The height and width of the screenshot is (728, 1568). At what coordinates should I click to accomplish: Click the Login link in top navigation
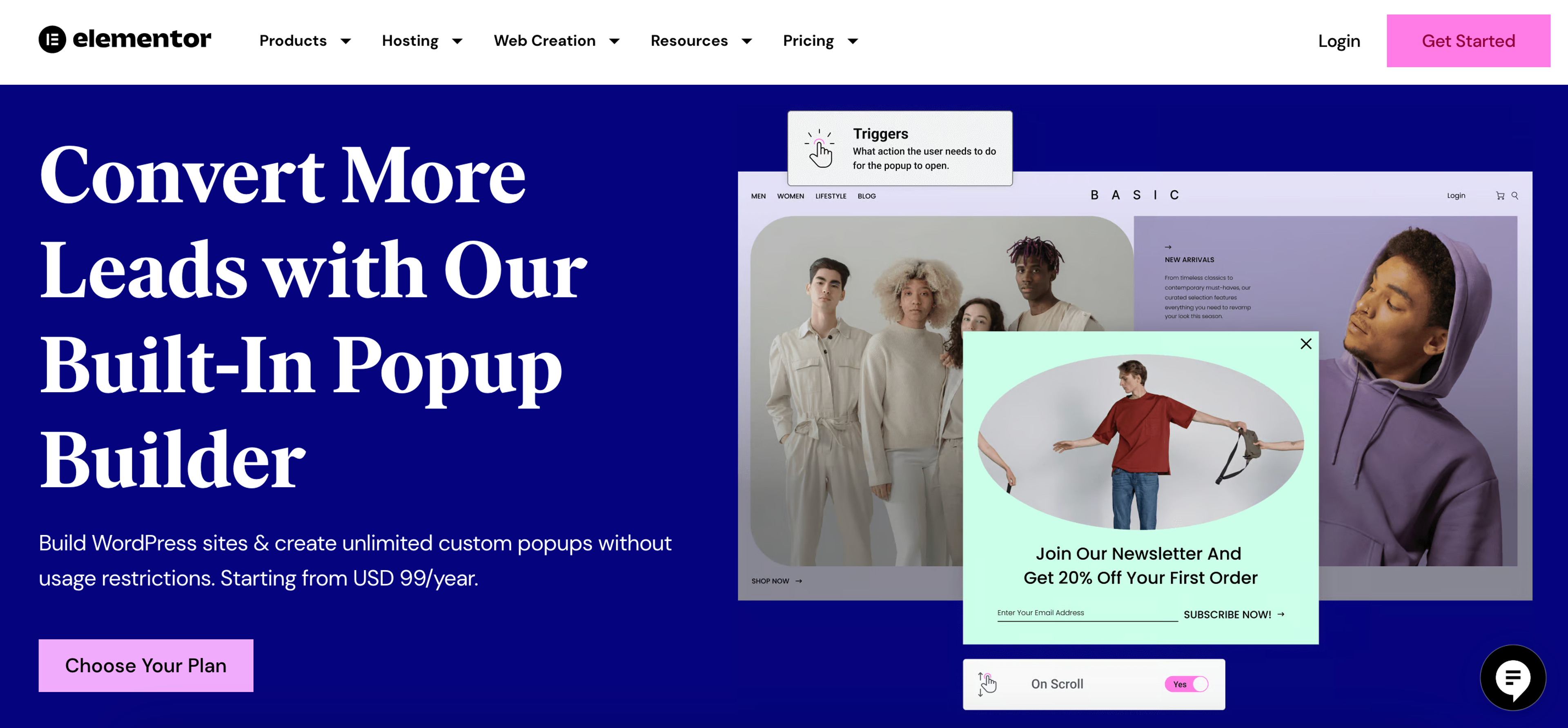click(1339, 41)
